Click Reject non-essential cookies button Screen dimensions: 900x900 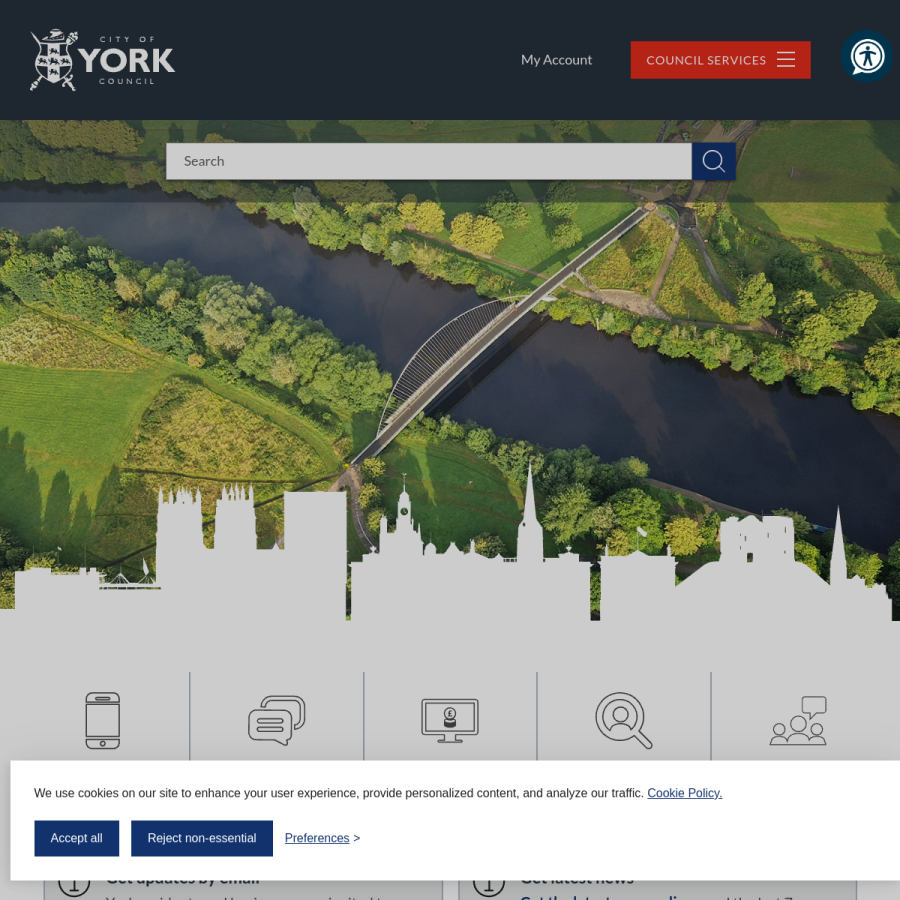[x=202, y=838]
